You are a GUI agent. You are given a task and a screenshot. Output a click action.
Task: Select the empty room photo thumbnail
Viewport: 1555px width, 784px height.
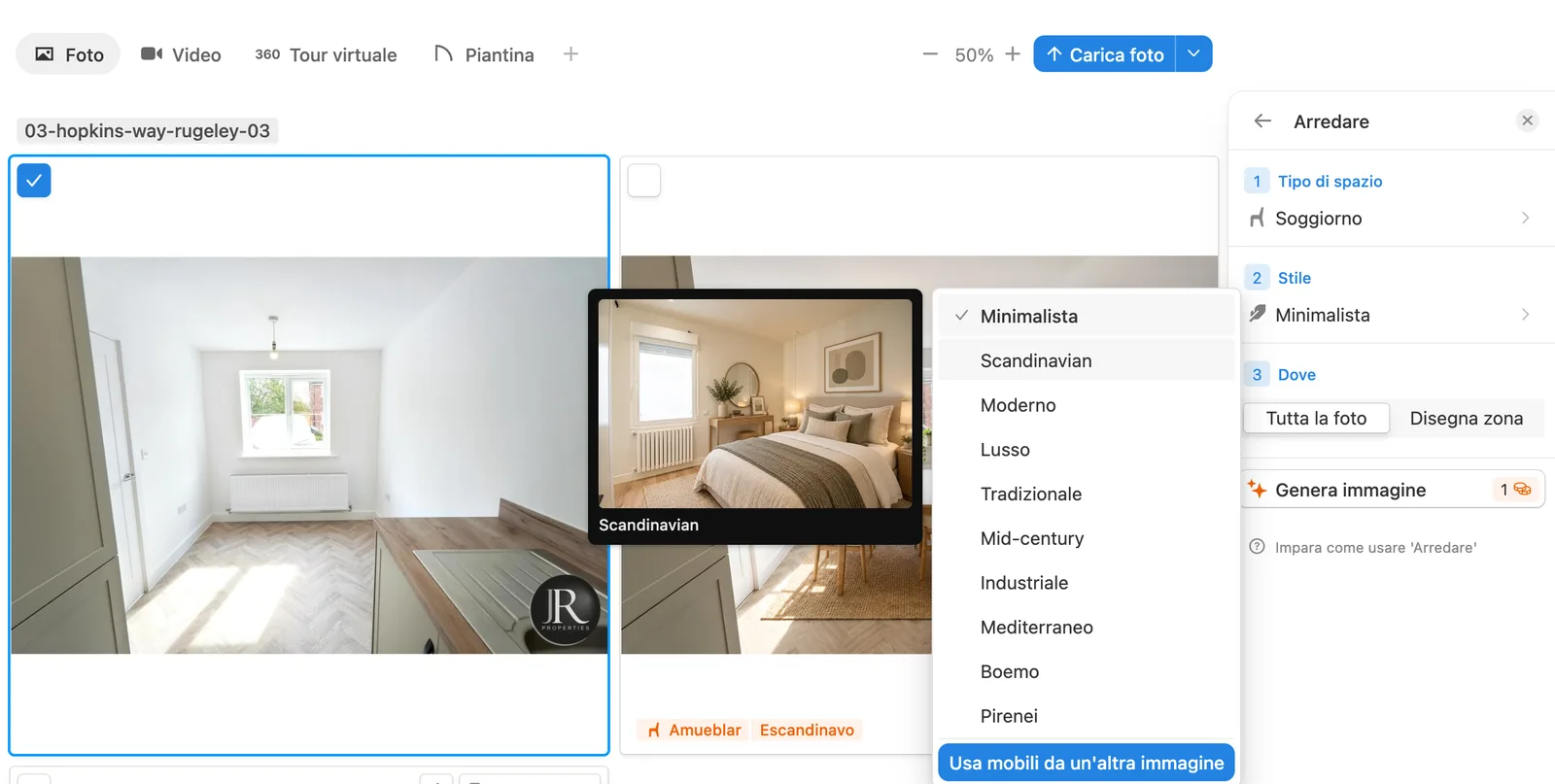(309, 455)
